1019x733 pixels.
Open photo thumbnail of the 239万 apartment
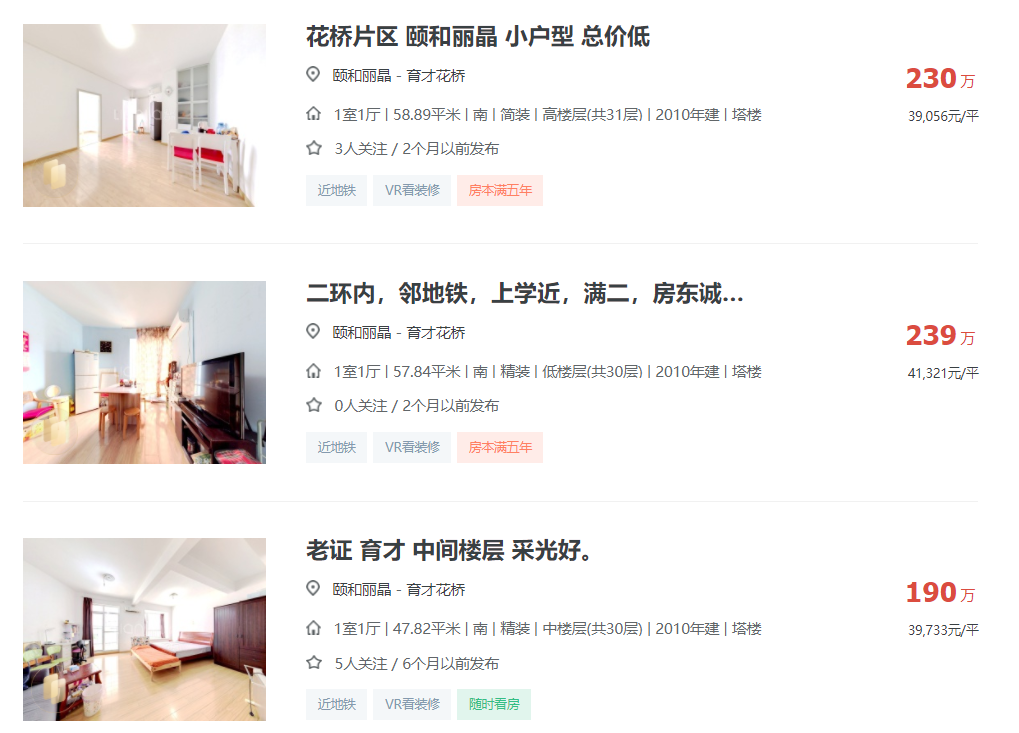coord(144,372)
